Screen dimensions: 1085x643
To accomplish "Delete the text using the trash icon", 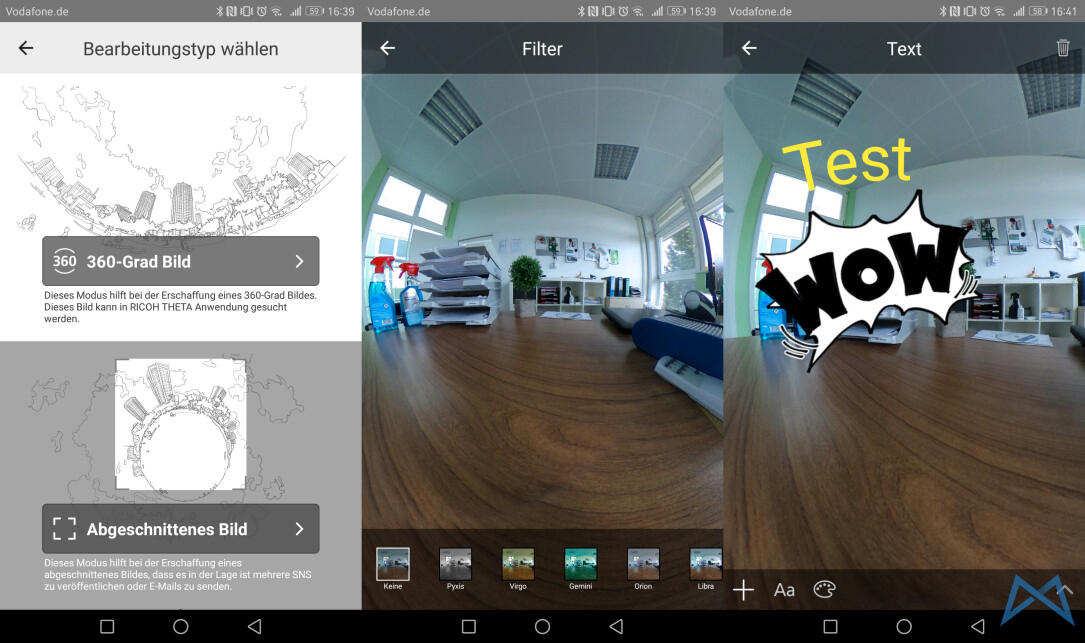I will 1062,48.
